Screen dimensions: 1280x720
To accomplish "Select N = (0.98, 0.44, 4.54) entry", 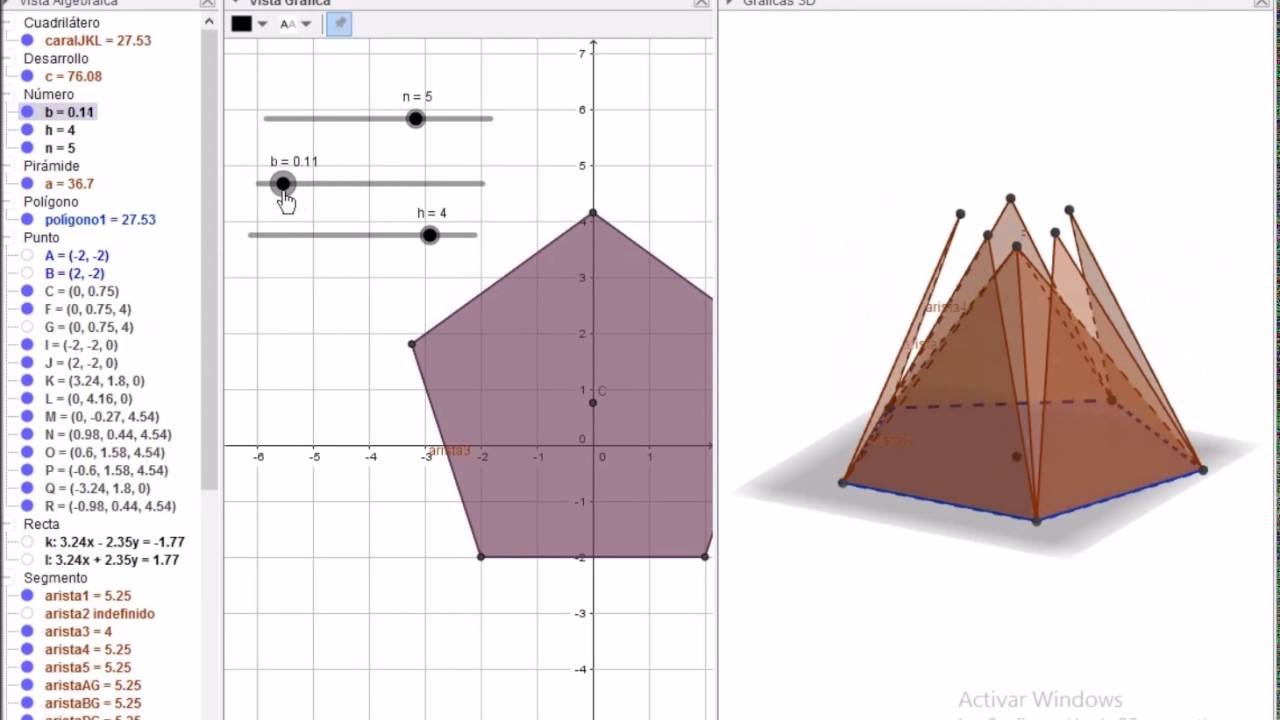I will [x=108, y=436].
